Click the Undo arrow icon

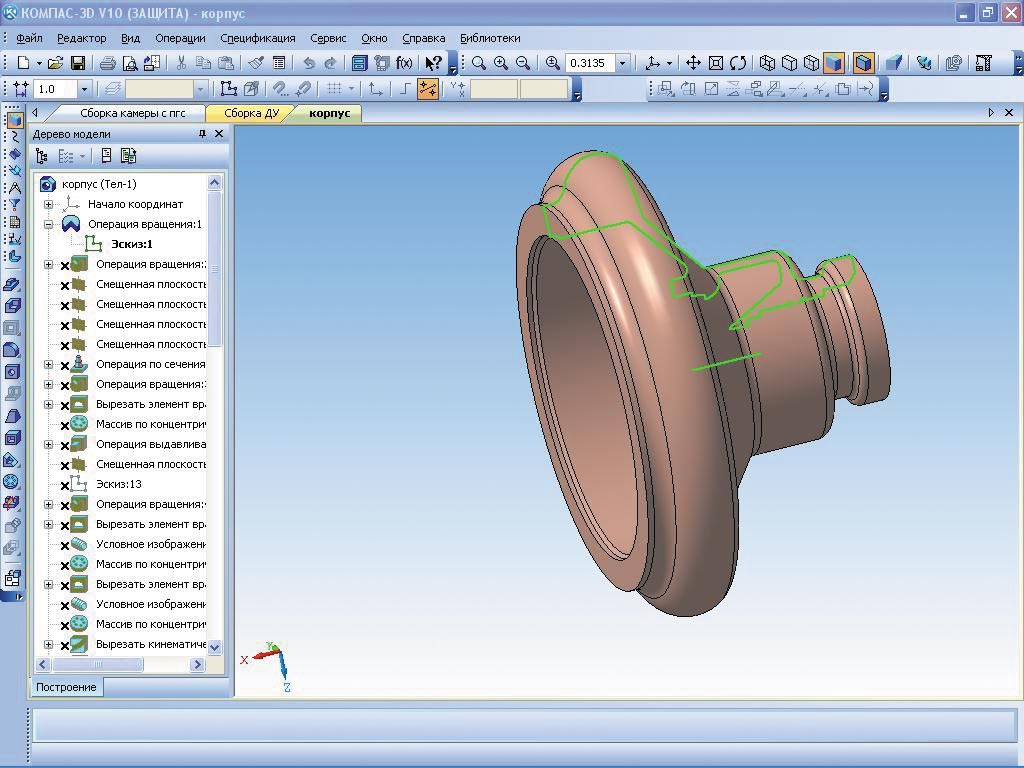[309, 63]
